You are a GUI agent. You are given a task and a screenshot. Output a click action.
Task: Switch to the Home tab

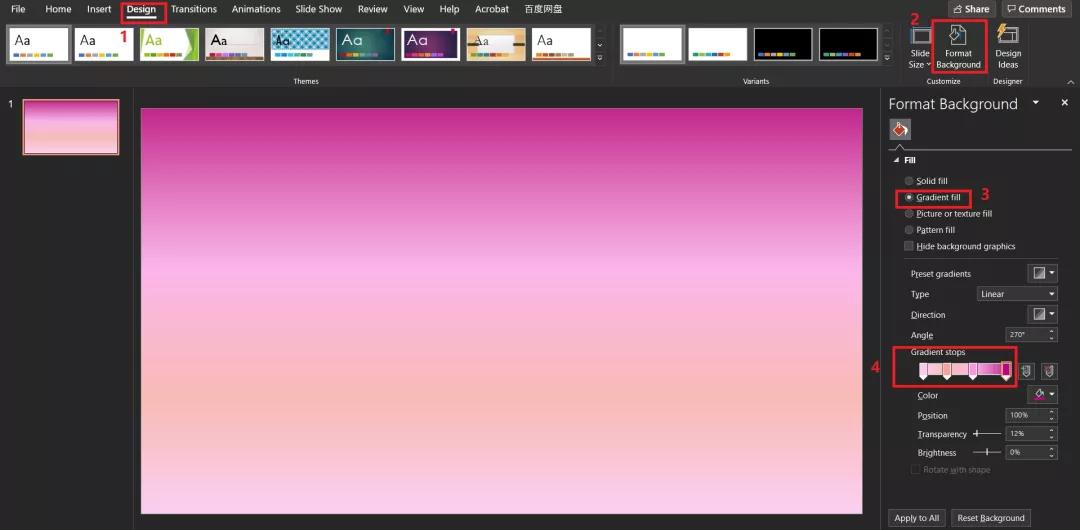tap(59, 10)
